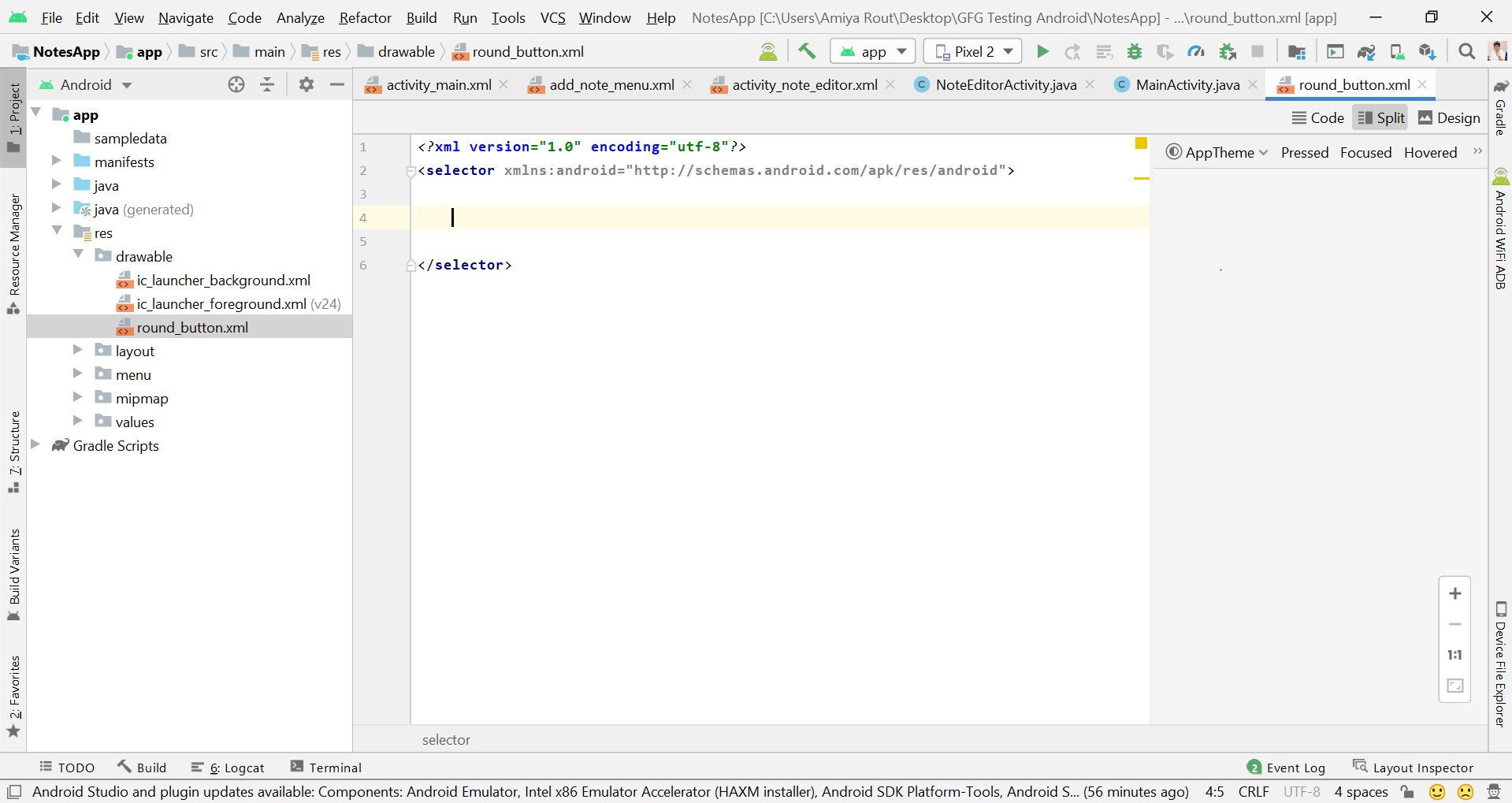Open the Event Log panel
The height and width of the screenshot is (803, 1512).
click(x=1287, y=768)
